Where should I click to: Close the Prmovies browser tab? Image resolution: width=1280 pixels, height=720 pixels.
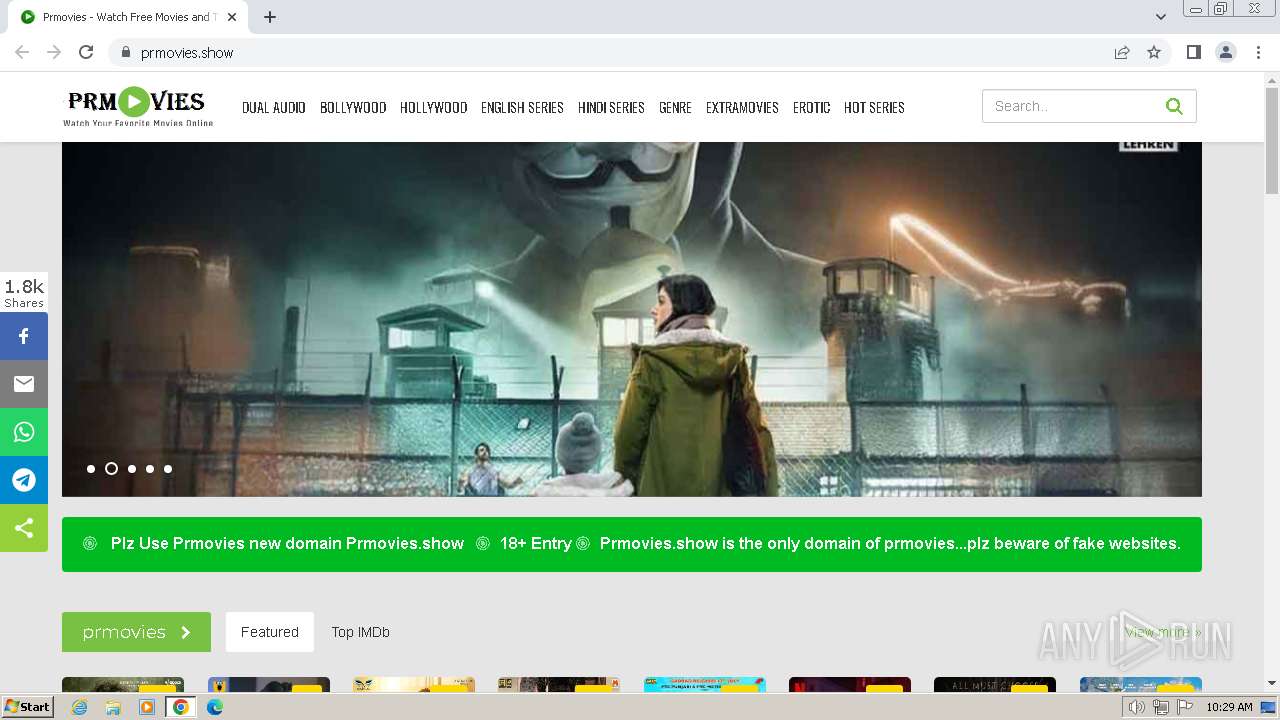coord(233,17)
